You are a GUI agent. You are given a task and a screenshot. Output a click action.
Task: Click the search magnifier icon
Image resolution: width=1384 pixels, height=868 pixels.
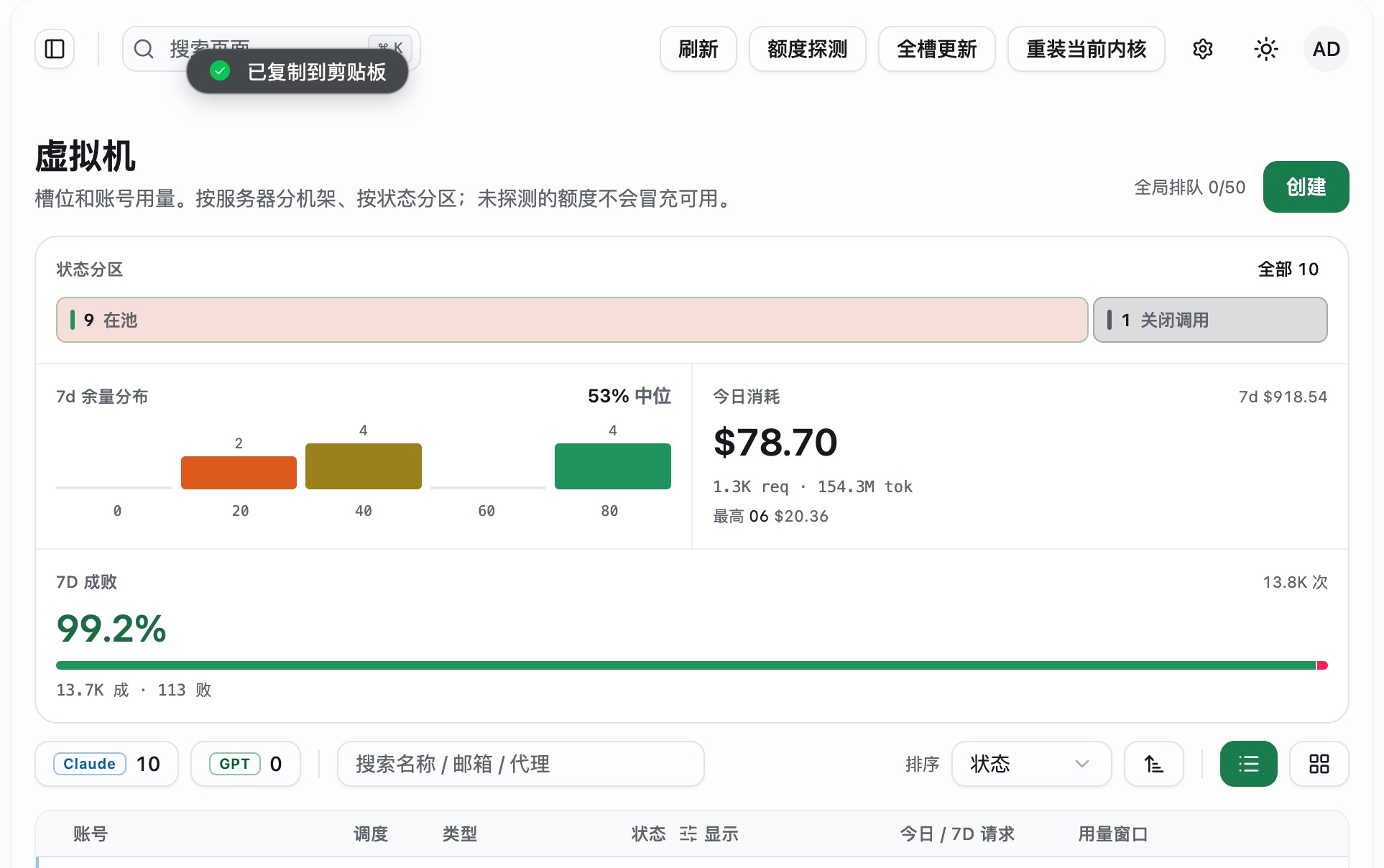tap(144, 49)
